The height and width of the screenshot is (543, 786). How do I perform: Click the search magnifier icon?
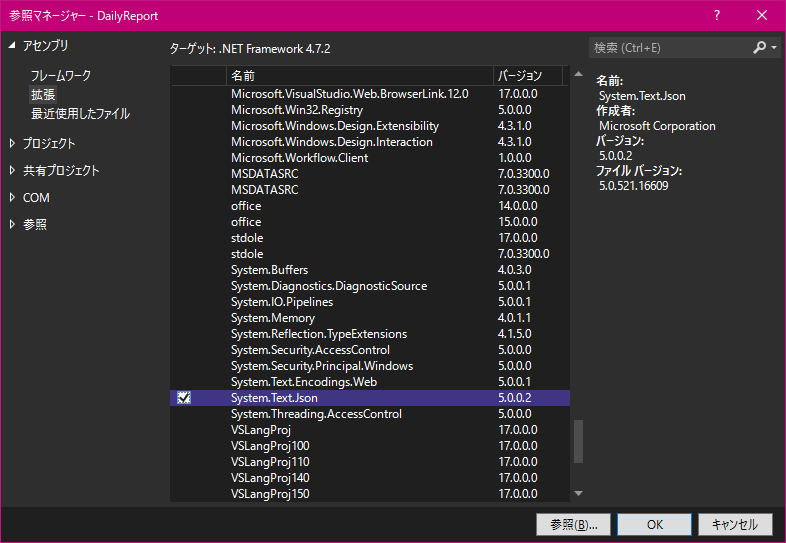759,48
